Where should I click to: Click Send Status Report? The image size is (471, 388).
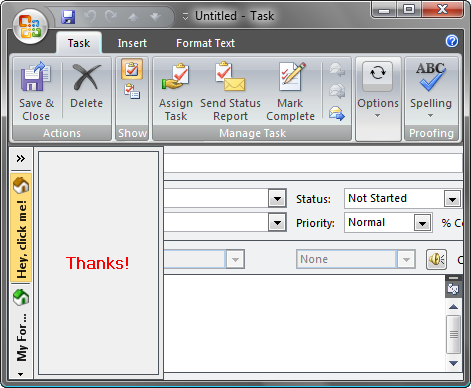click(x=230, y=91)
